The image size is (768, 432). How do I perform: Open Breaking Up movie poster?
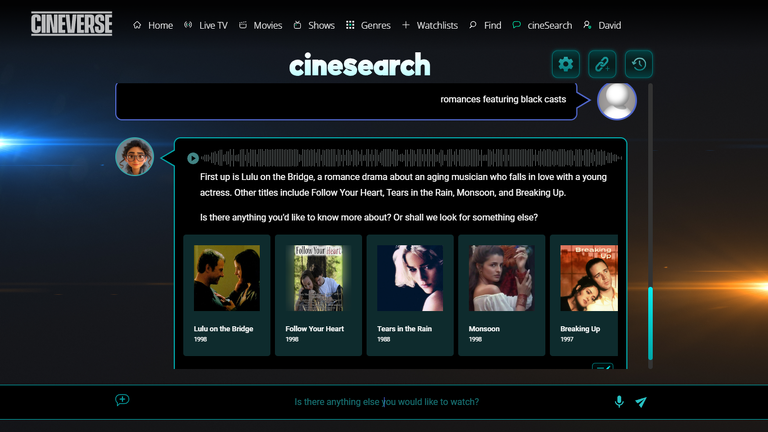589,278
